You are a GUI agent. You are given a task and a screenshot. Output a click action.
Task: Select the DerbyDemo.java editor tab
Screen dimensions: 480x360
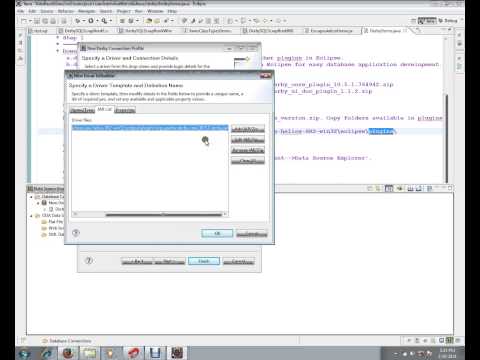coord(386,31)
